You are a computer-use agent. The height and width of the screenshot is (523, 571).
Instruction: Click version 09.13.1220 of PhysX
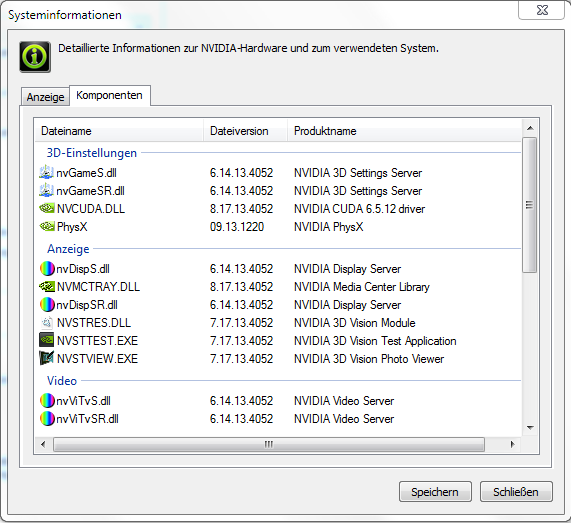(237, 227)
